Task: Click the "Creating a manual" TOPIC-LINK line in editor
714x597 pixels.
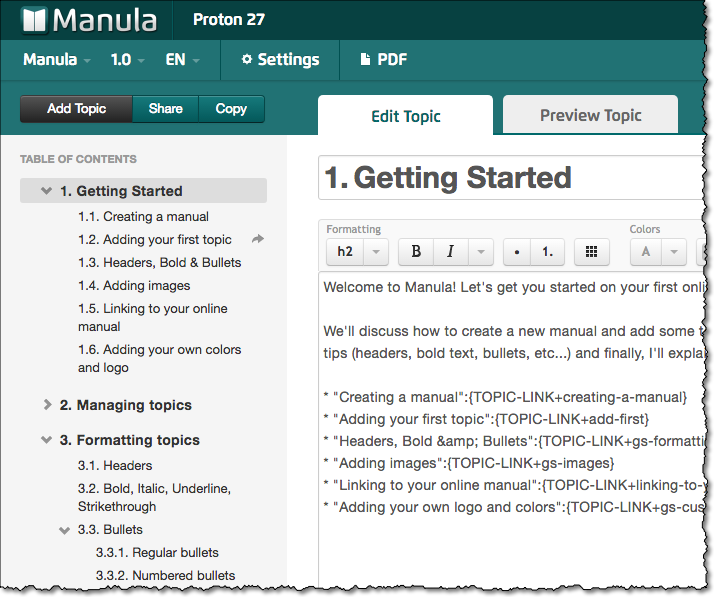Action: point(505,397)
